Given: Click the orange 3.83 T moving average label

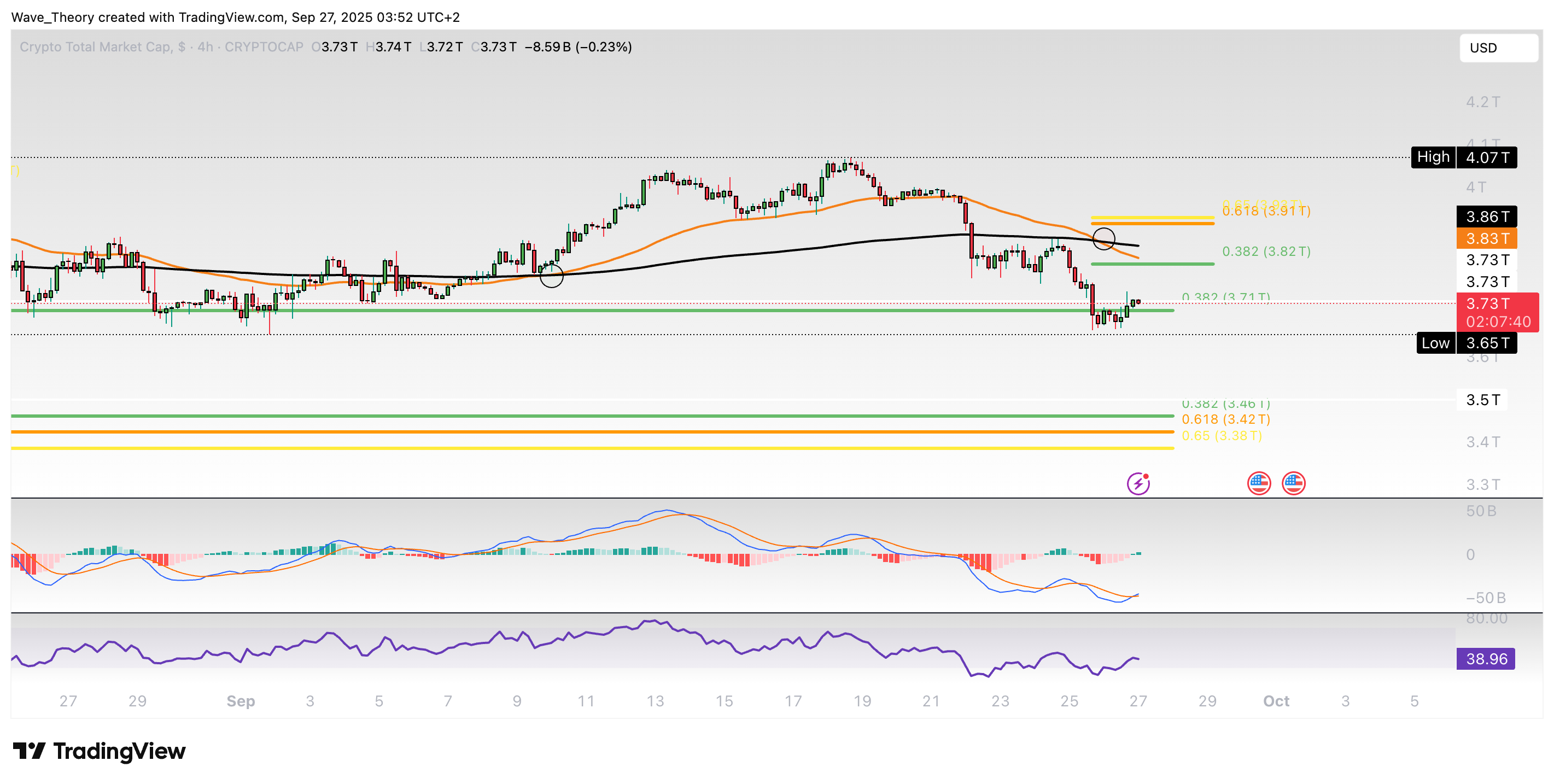Looking at the screenshot, I should pos(1487,238).
